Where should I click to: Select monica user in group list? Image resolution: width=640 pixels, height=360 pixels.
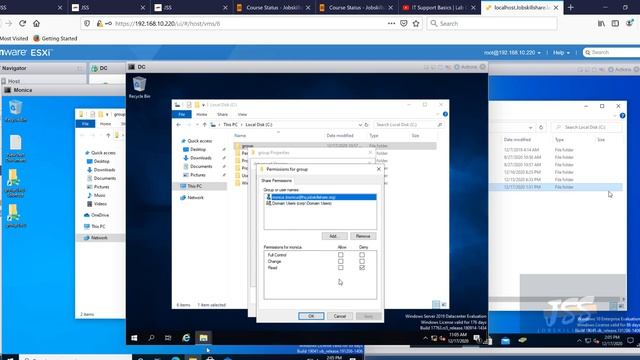(320, 197)
